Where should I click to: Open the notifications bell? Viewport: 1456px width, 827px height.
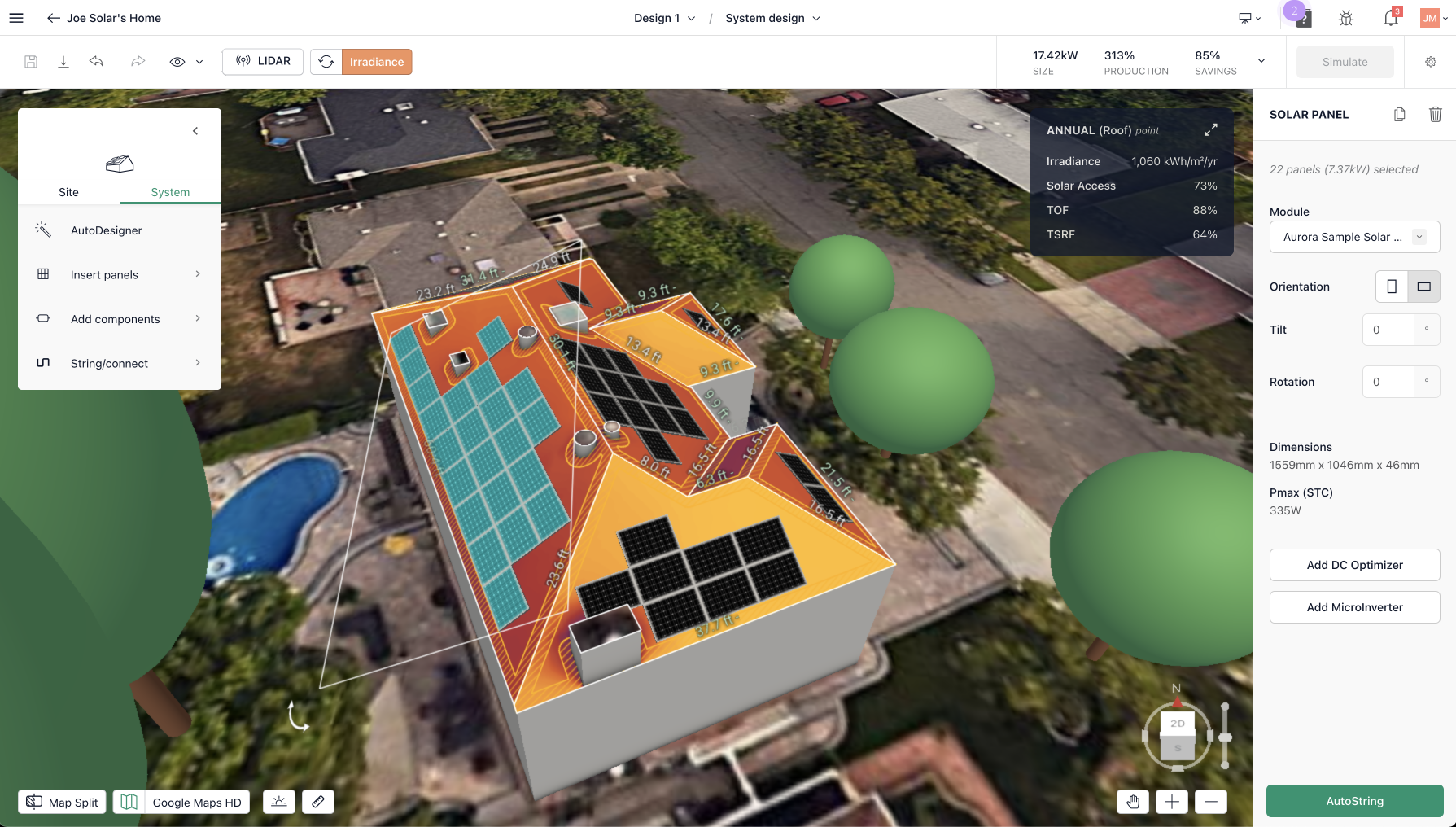pos(1390,18)
